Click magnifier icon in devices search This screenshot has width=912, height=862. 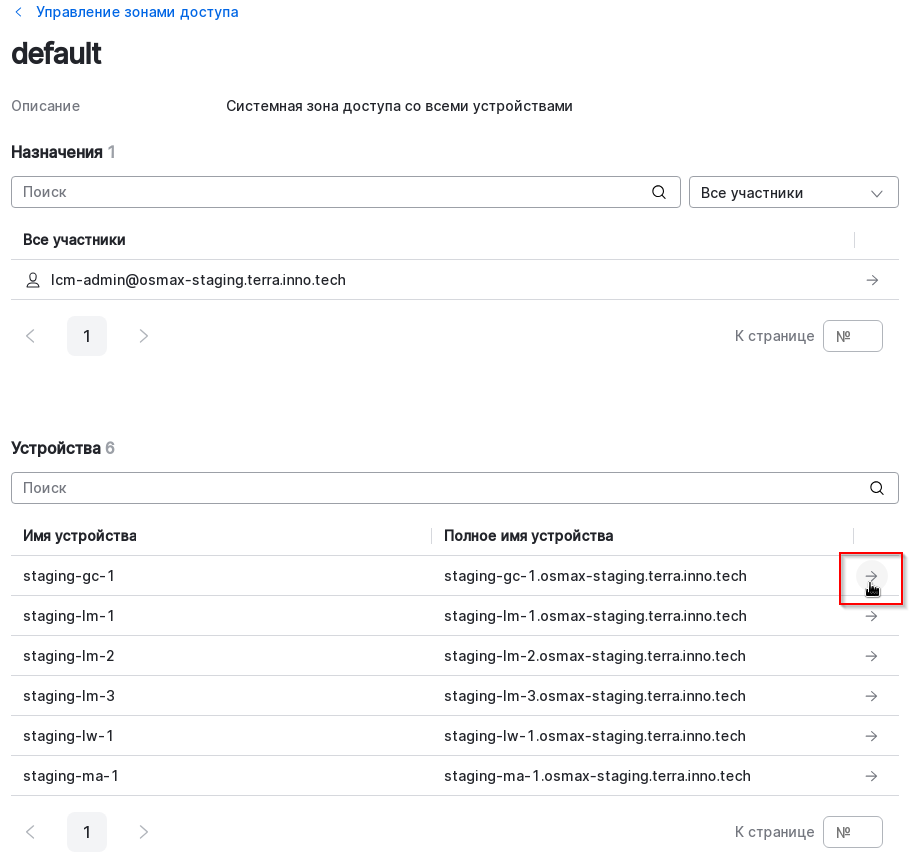tap(877, 488)
